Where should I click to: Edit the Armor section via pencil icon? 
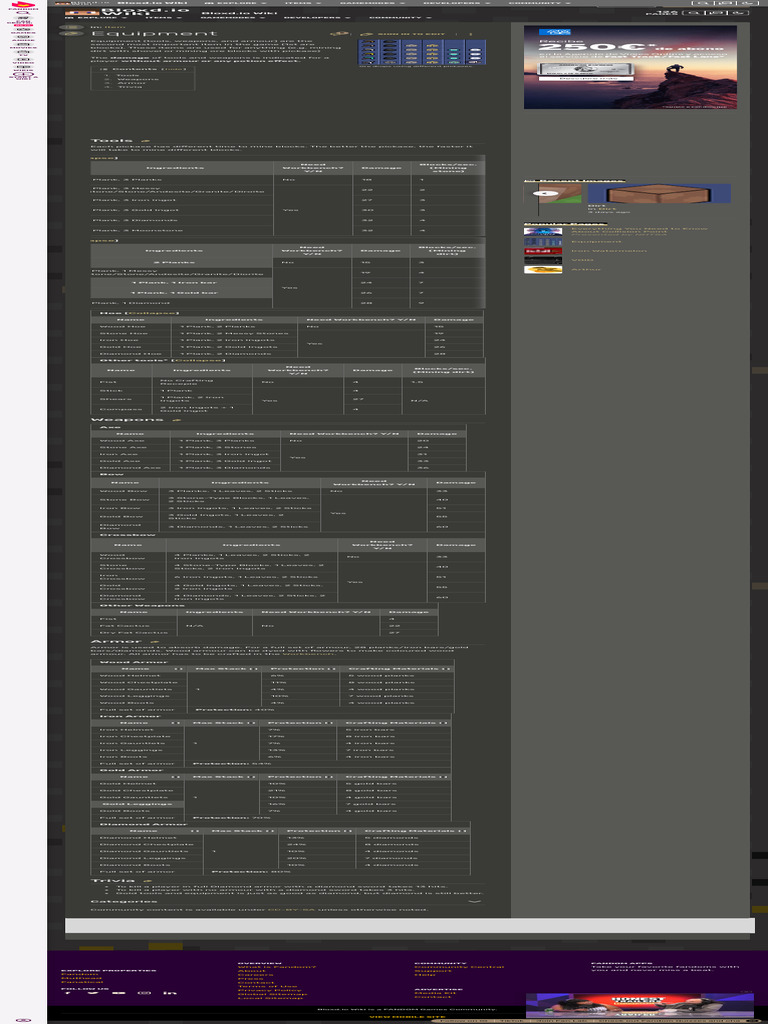[x=155, y=641]
